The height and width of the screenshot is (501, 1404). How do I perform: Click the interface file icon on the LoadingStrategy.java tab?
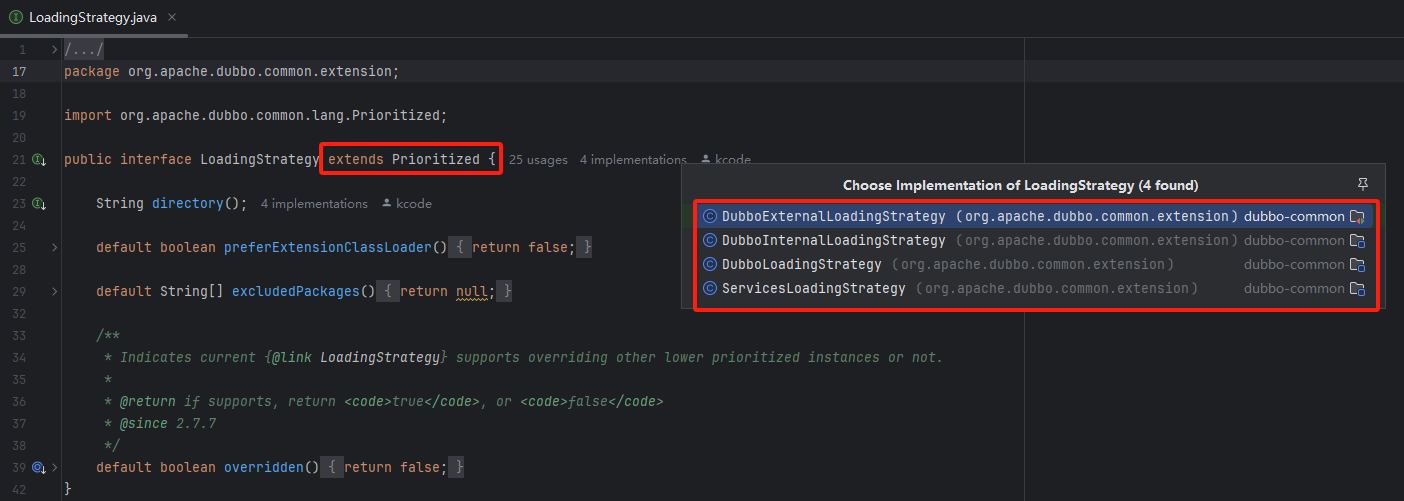click(17, 18)
